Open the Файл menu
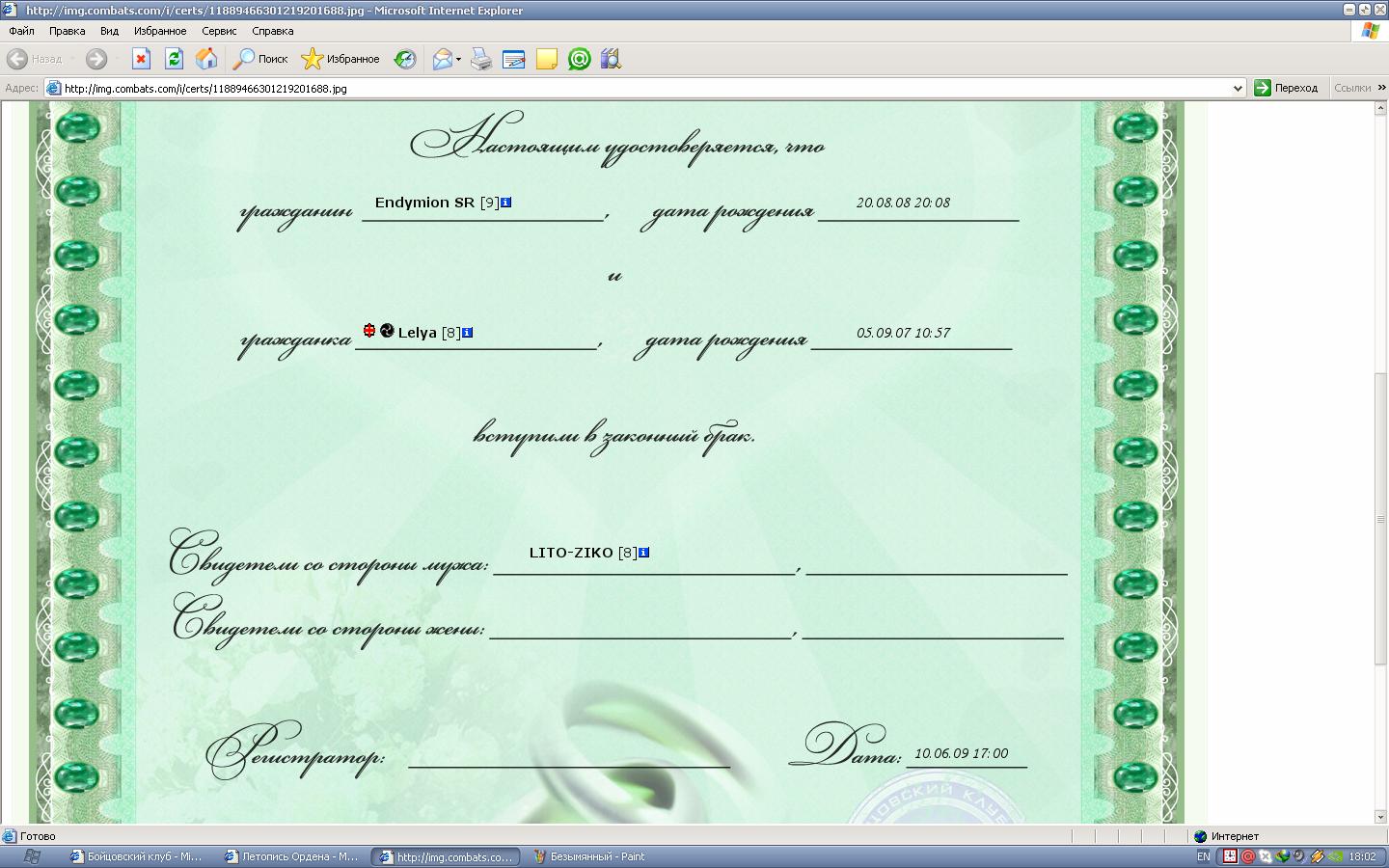Screen dimensions: 1389x868 coord(21,31)
